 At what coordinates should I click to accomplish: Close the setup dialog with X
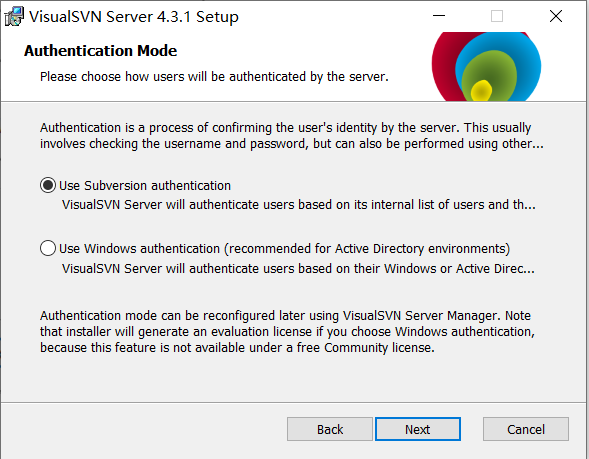click(556, 16)
